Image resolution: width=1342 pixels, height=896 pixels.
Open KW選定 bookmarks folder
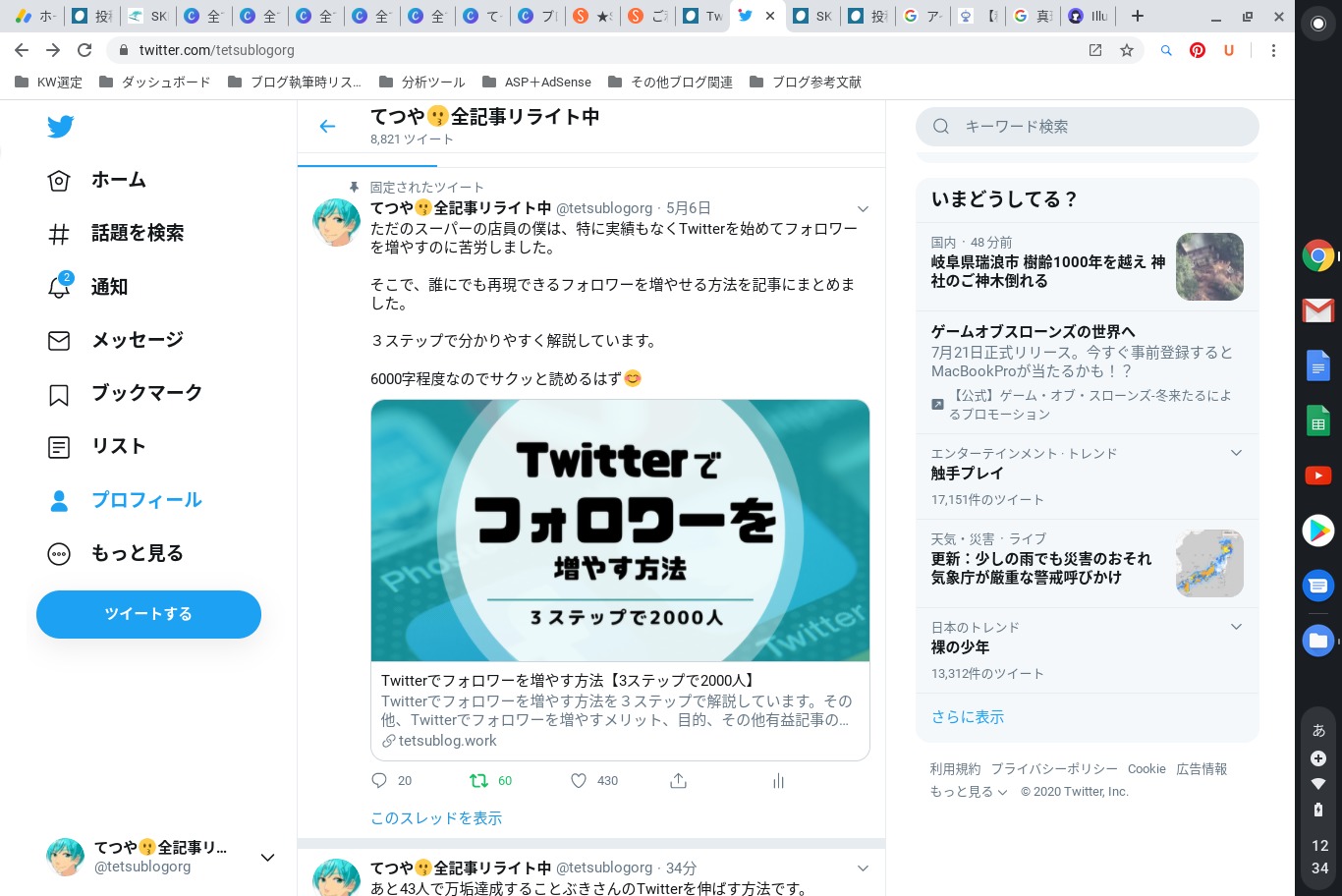click(48, 82)
